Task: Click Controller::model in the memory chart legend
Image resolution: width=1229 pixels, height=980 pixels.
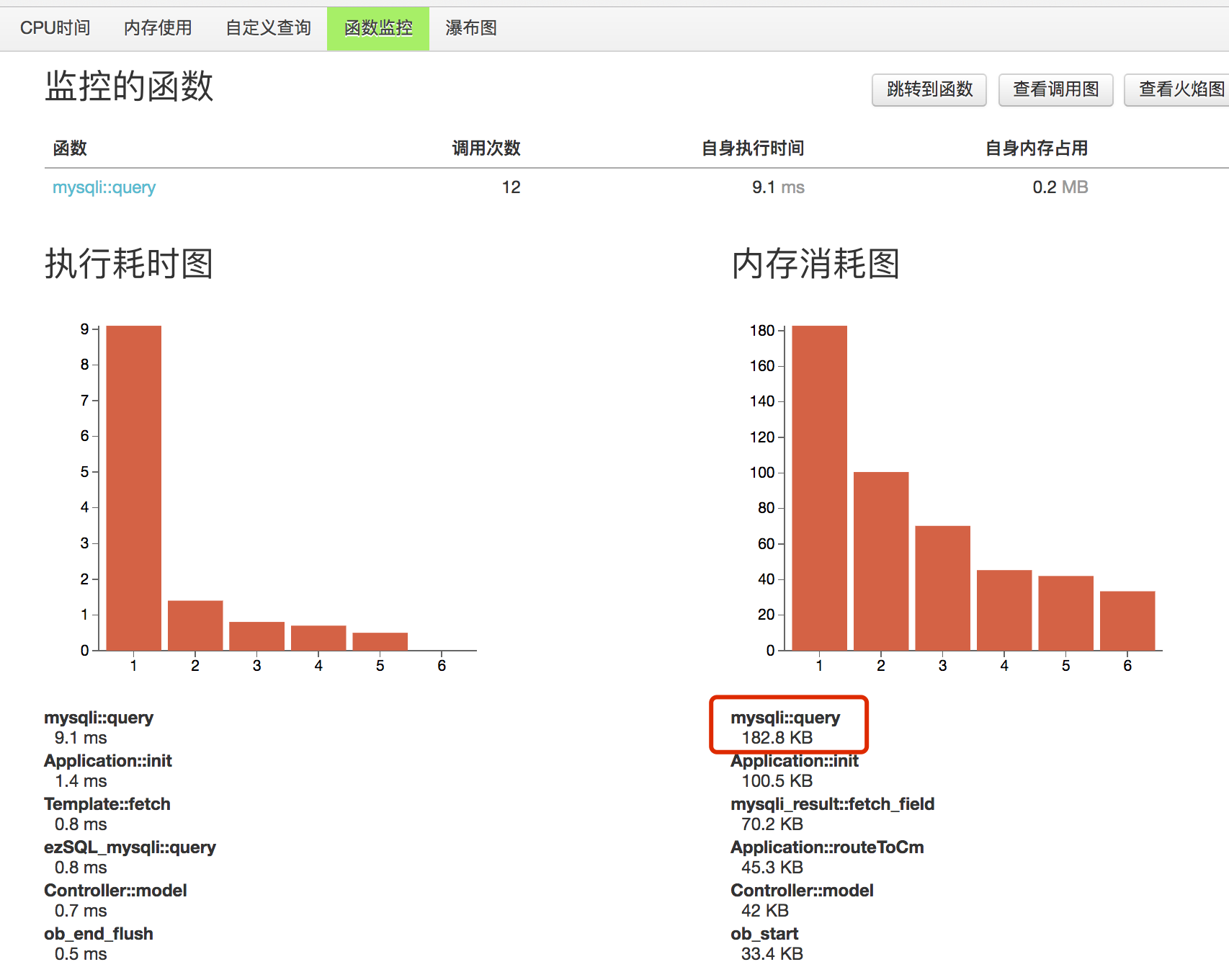Action: click(x=802, y=891)
